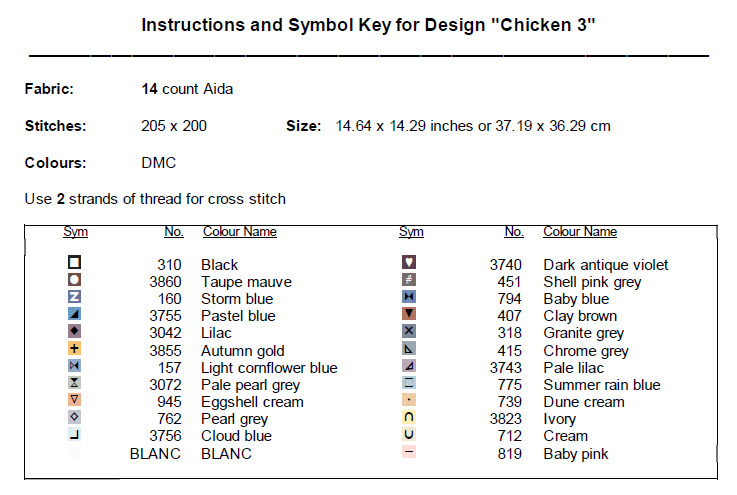737x495 pixels.
Task: Pick the Summer rain blue swatch
Action: pyautogui.click(x=409, y=383)
